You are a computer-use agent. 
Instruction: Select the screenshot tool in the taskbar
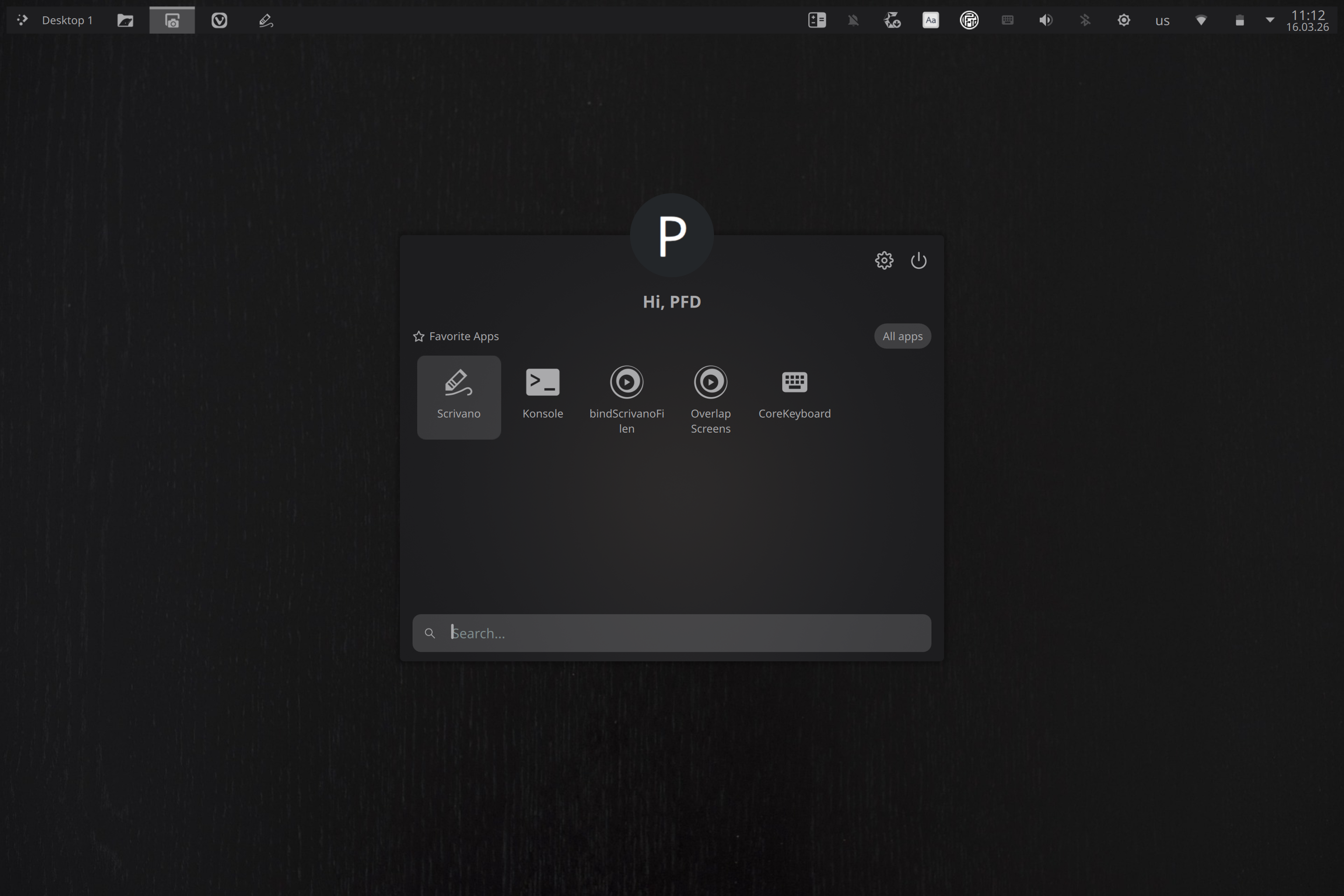171,20
